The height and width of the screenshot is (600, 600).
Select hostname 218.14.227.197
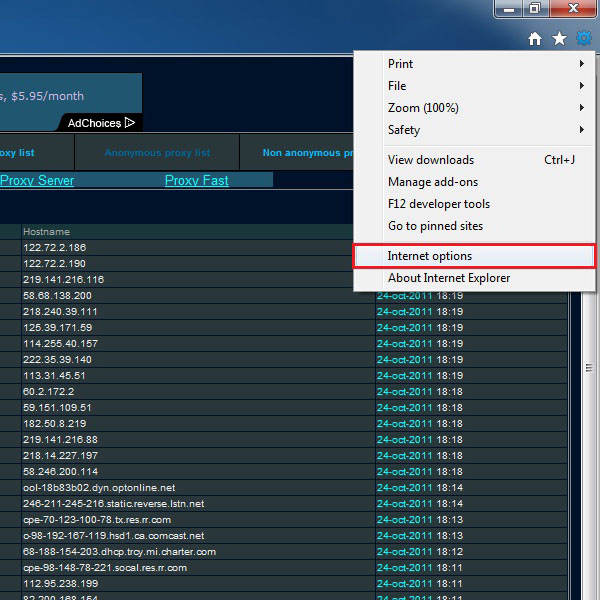click(x=60, y=456)
